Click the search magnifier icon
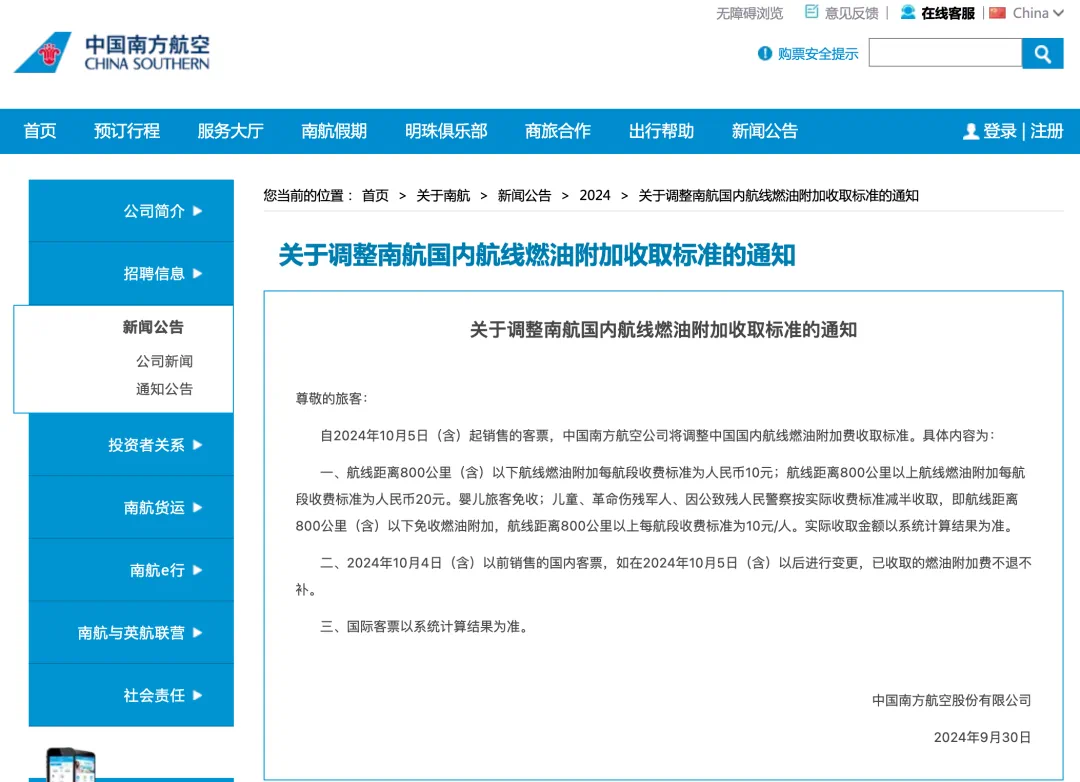The width and height of the screenshot is (1080, 782). pos(1043,53)
